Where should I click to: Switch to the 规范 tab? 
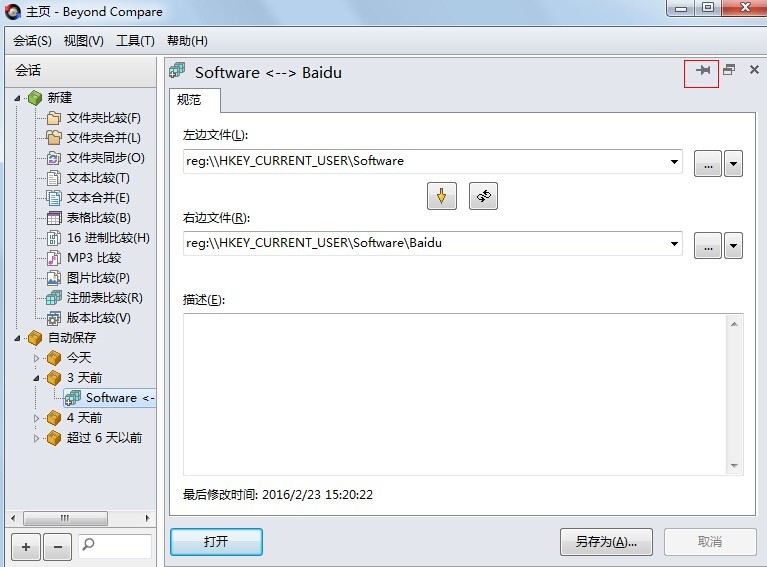click(194, 100)
